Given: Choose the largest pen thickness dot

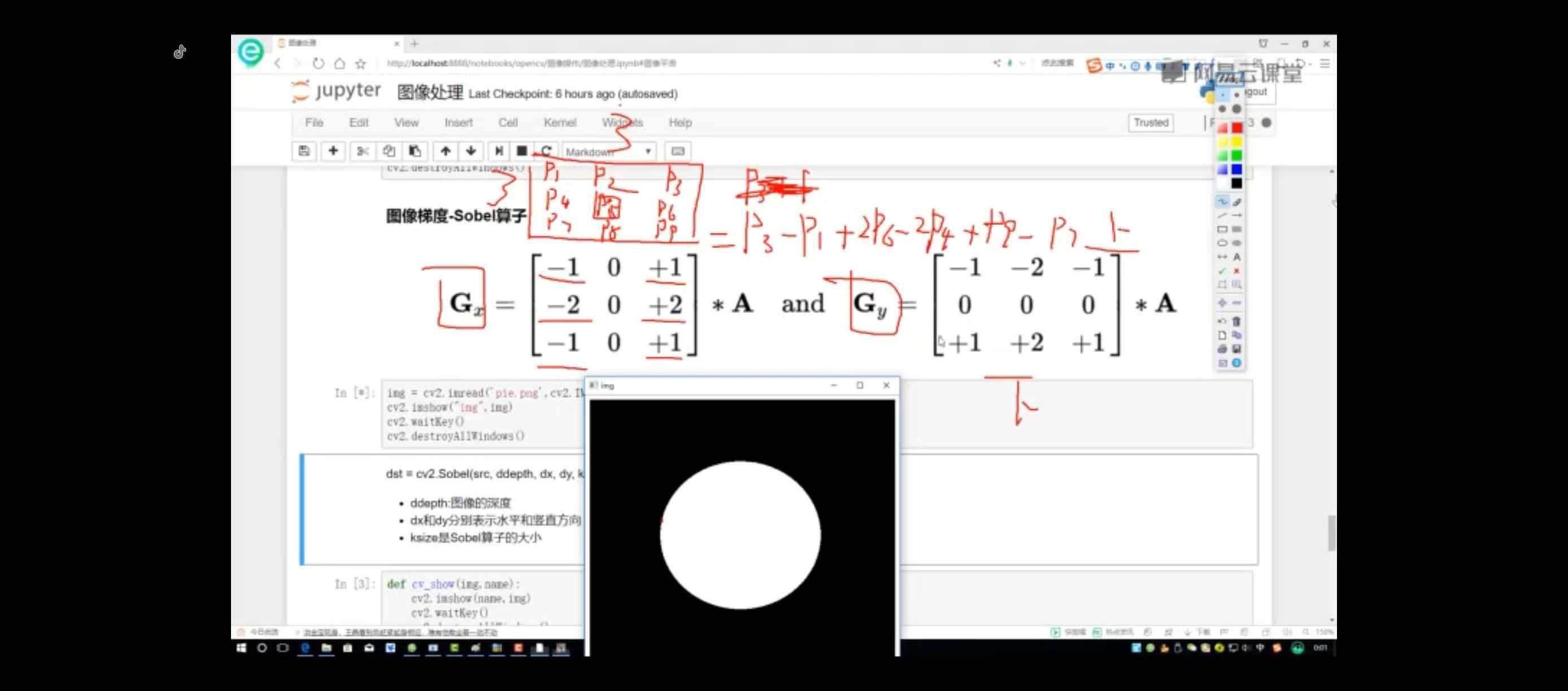Looking at the screenshot, I should [1237, 109].
